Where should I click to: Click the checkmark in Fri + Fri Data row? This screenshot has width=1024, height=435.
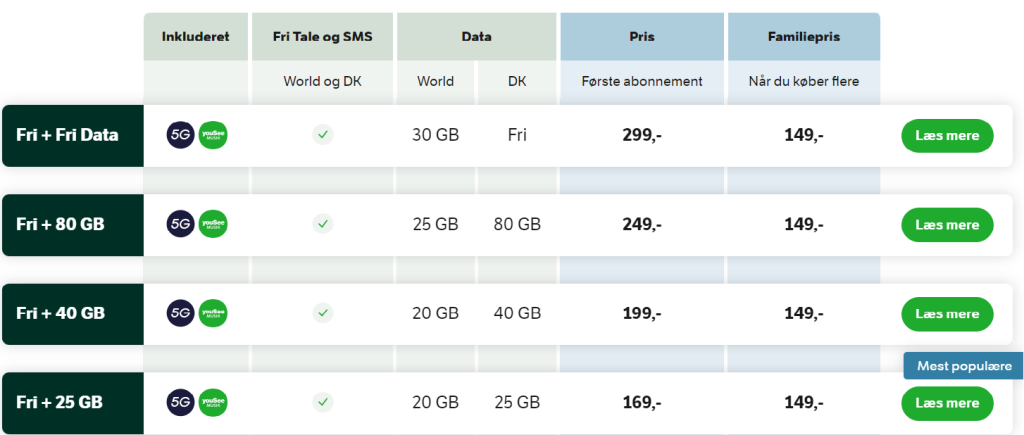[x=322, y=135]
